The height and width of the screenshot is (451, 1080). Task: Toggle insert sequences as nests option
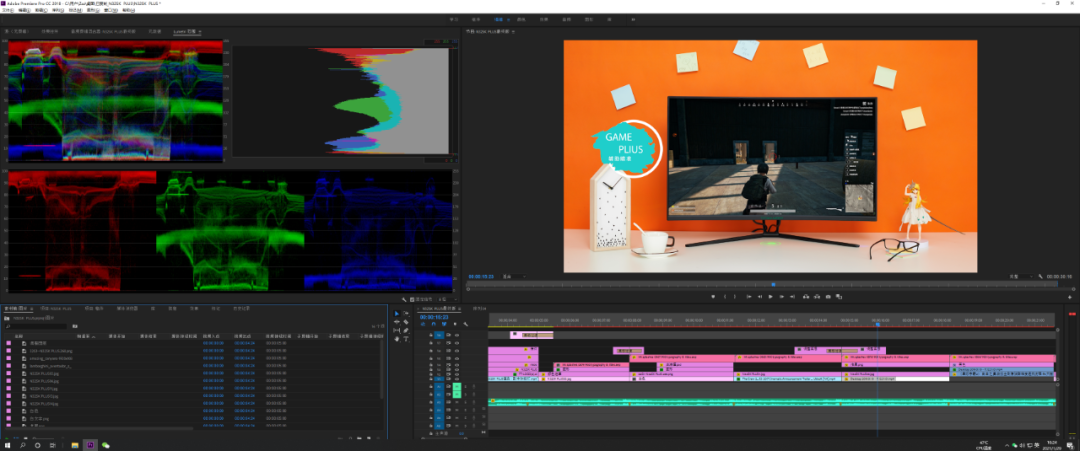423,324
